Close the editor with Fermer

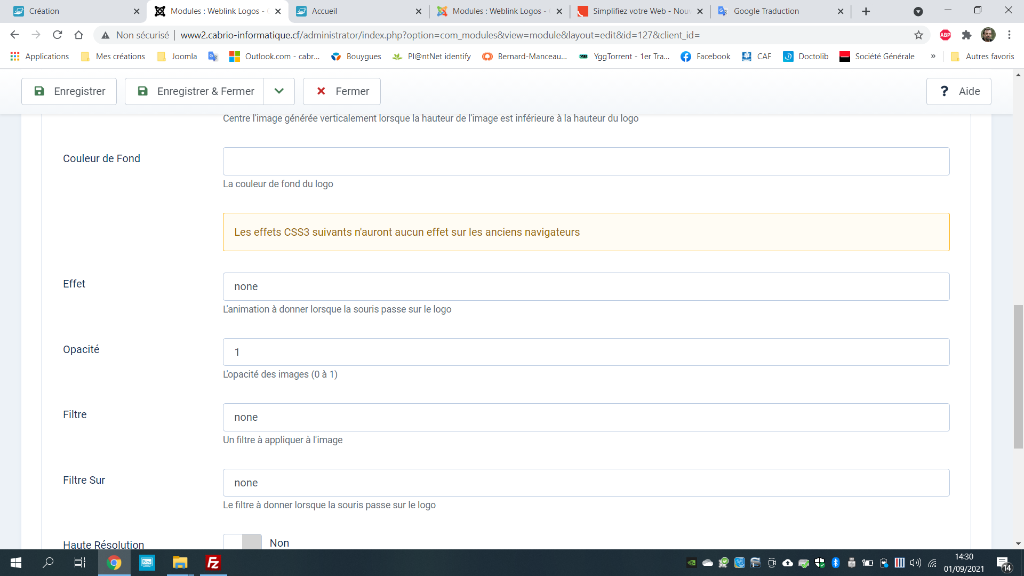pyautogui.click(x=342, y=91)
